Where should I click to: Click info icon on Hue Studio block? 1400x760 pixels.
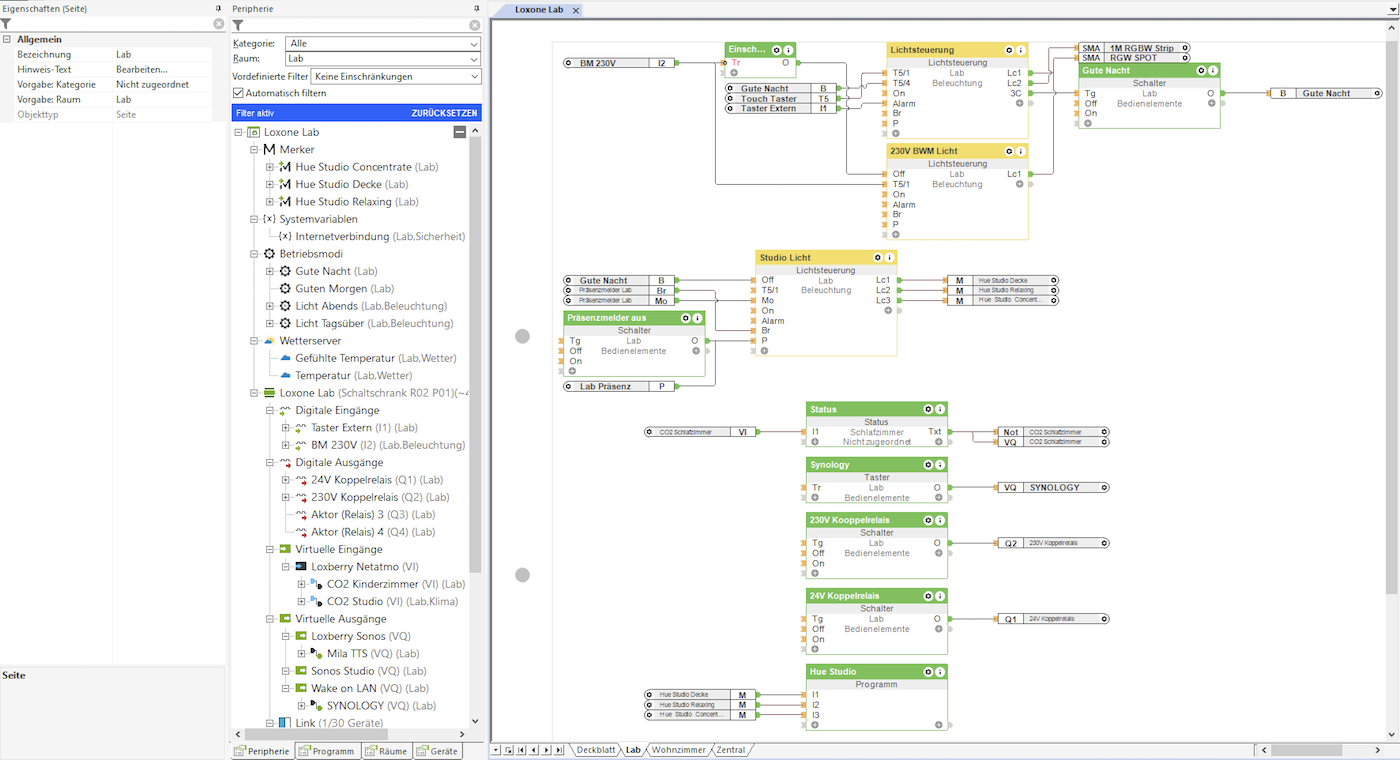click(939, 672)
